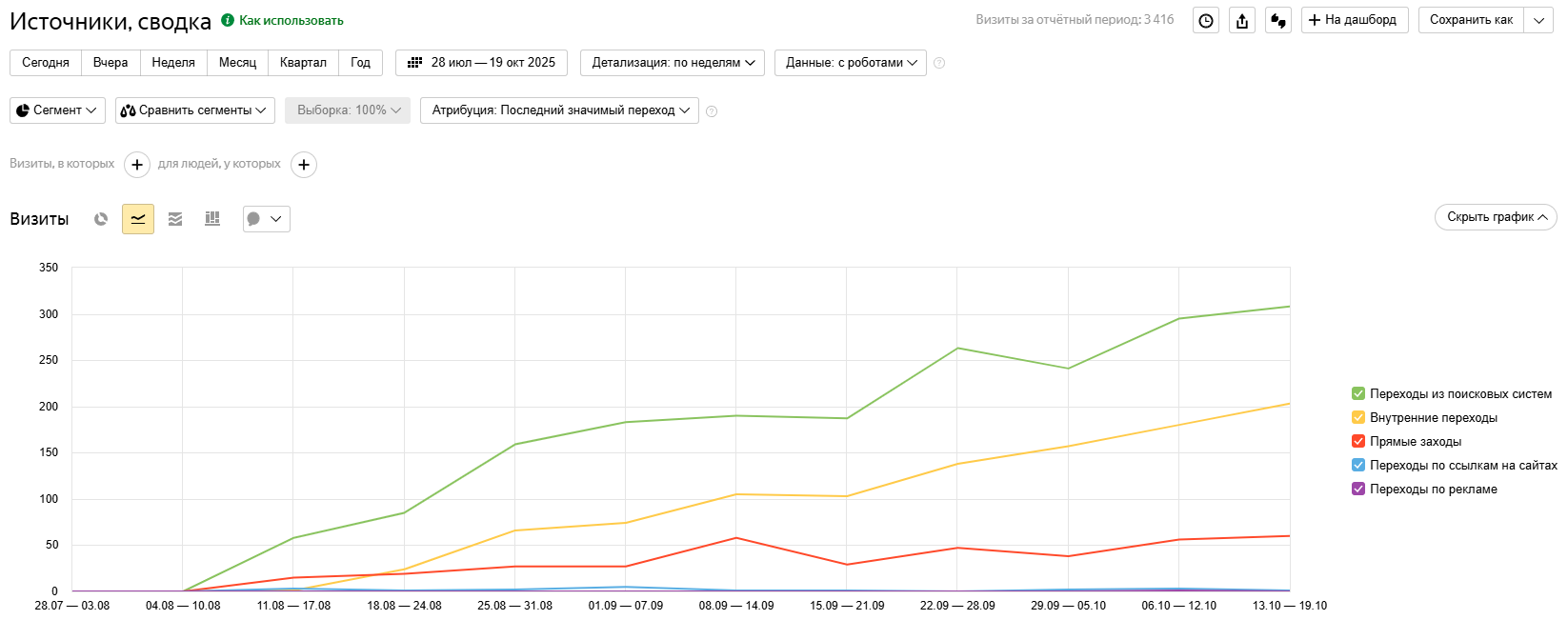Open 'Детализация: по неделям' dropdown
Viewport: 1568px width, 620px height.
click(673, 63)
